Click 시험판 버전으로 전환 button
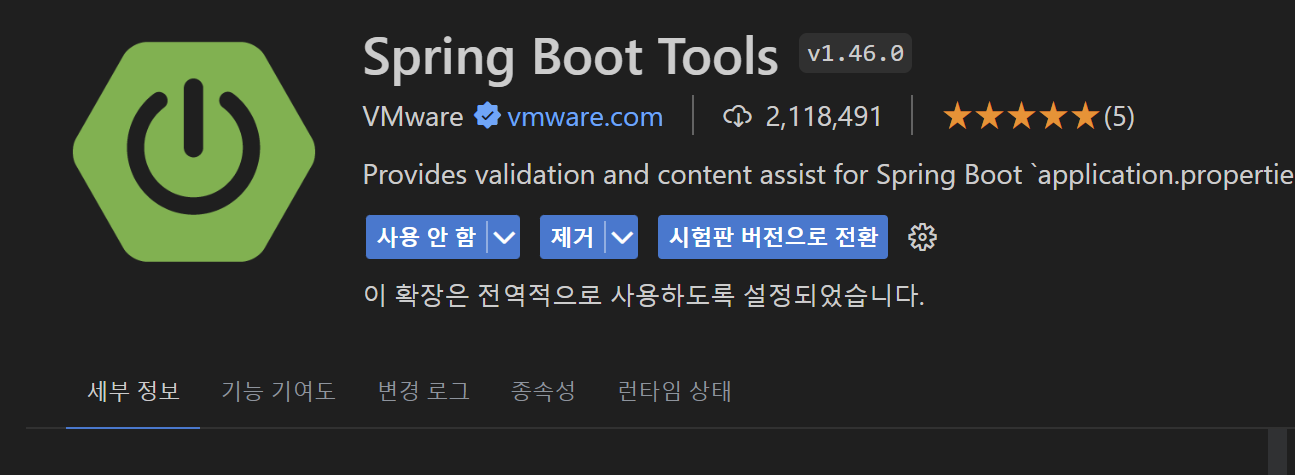Screen dimensions: 1295x475 (773, 237)
